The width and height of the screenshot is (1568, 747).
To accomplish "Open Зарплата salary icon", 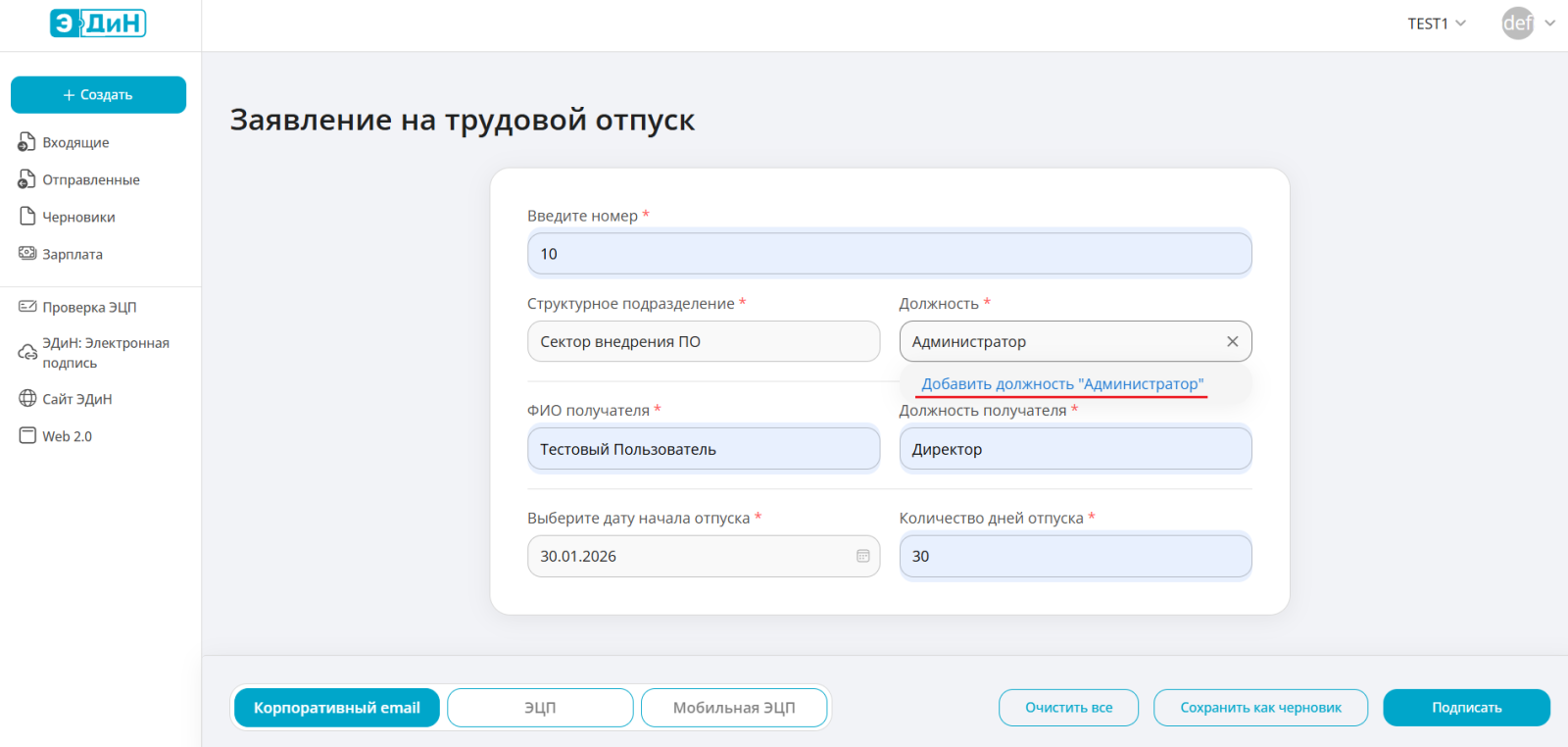I will click(x=26, y=254).
